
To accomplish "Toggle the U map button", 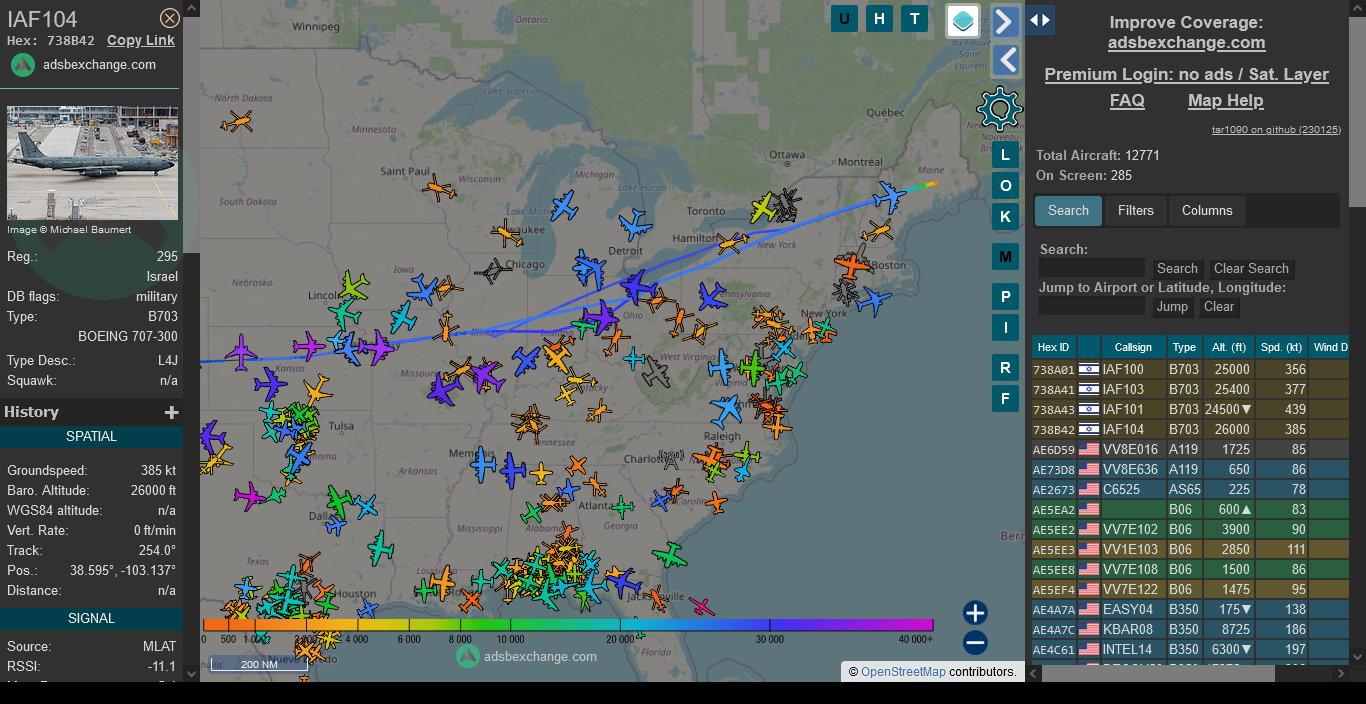I will (844, 18).
